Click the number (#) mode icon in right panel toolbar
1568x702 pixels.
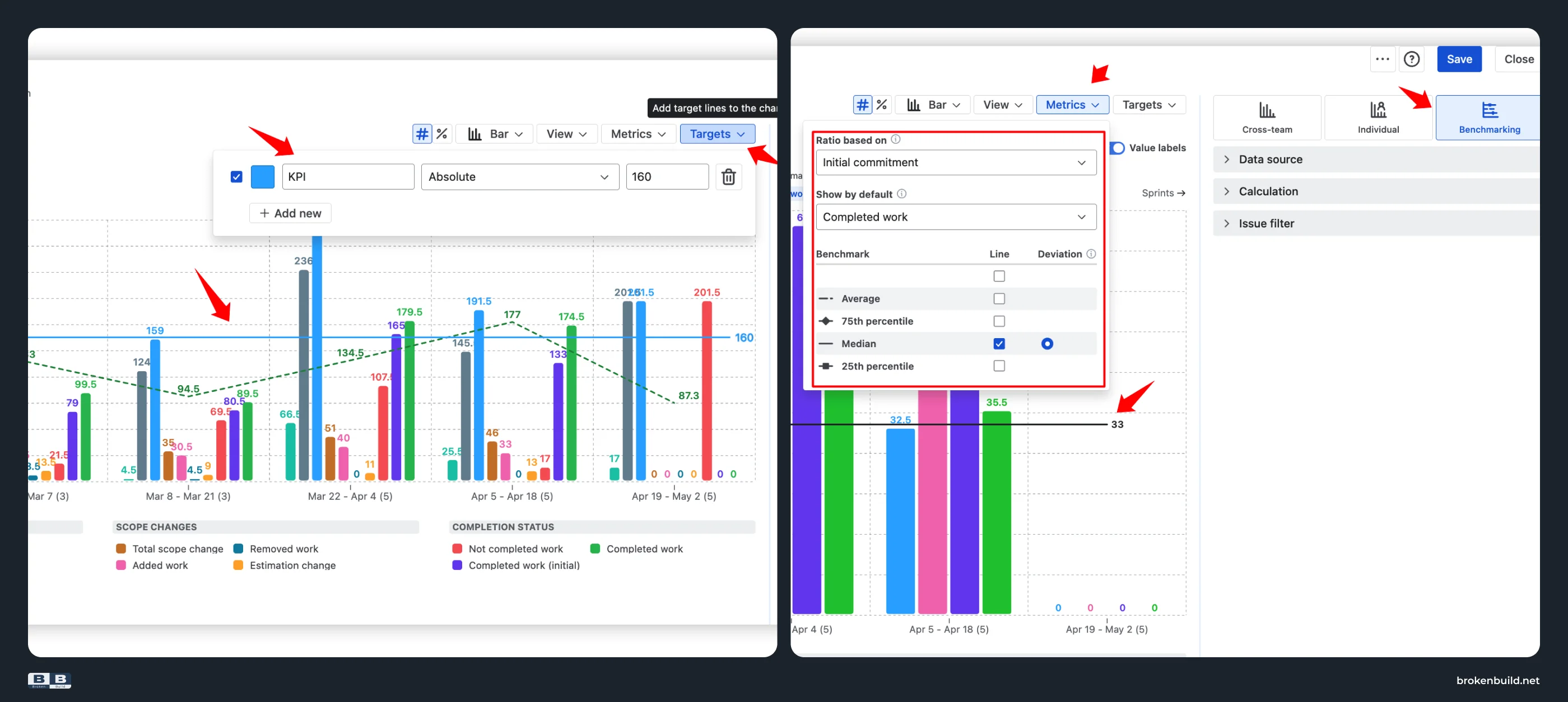(x=862, y=105)
